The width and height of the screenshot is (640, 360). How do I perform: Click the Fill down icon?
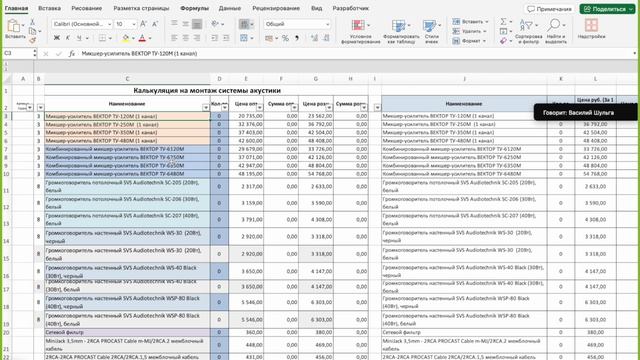pyautogui.click(x=503, y=31)
